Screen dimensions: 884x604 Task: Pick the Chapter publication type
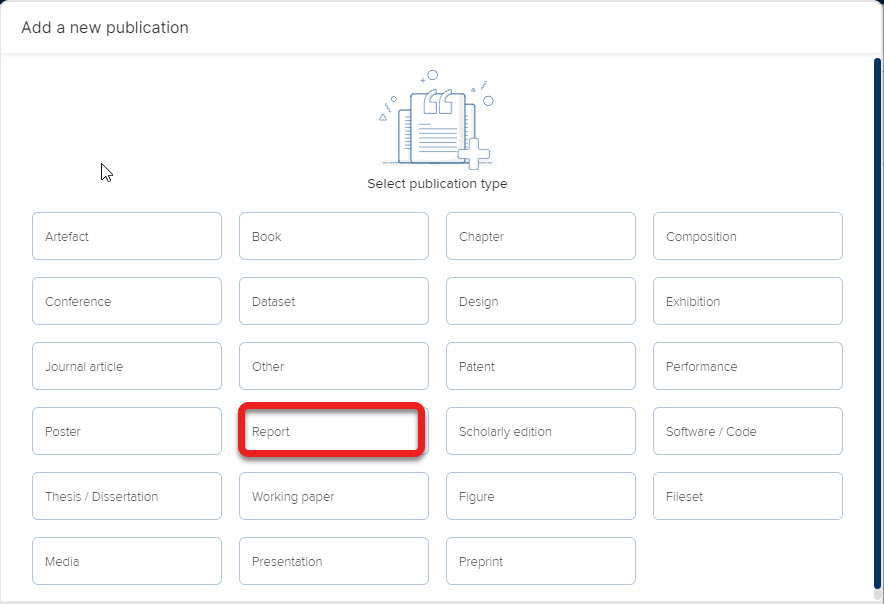pyautogui.click(x=541, y=236)
